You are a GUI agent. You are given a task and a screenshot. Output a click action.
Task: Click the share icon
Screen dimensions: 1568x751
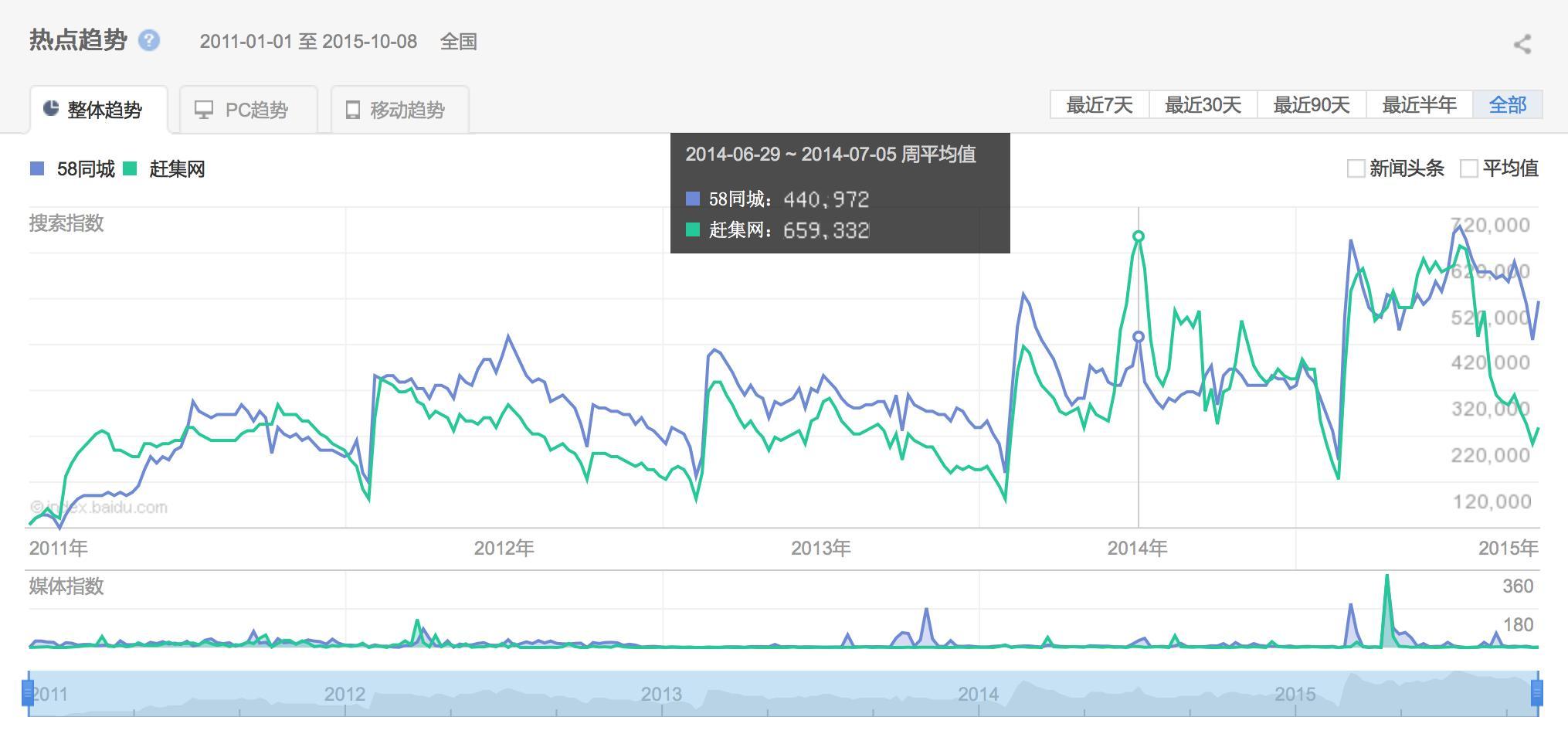1522,44
